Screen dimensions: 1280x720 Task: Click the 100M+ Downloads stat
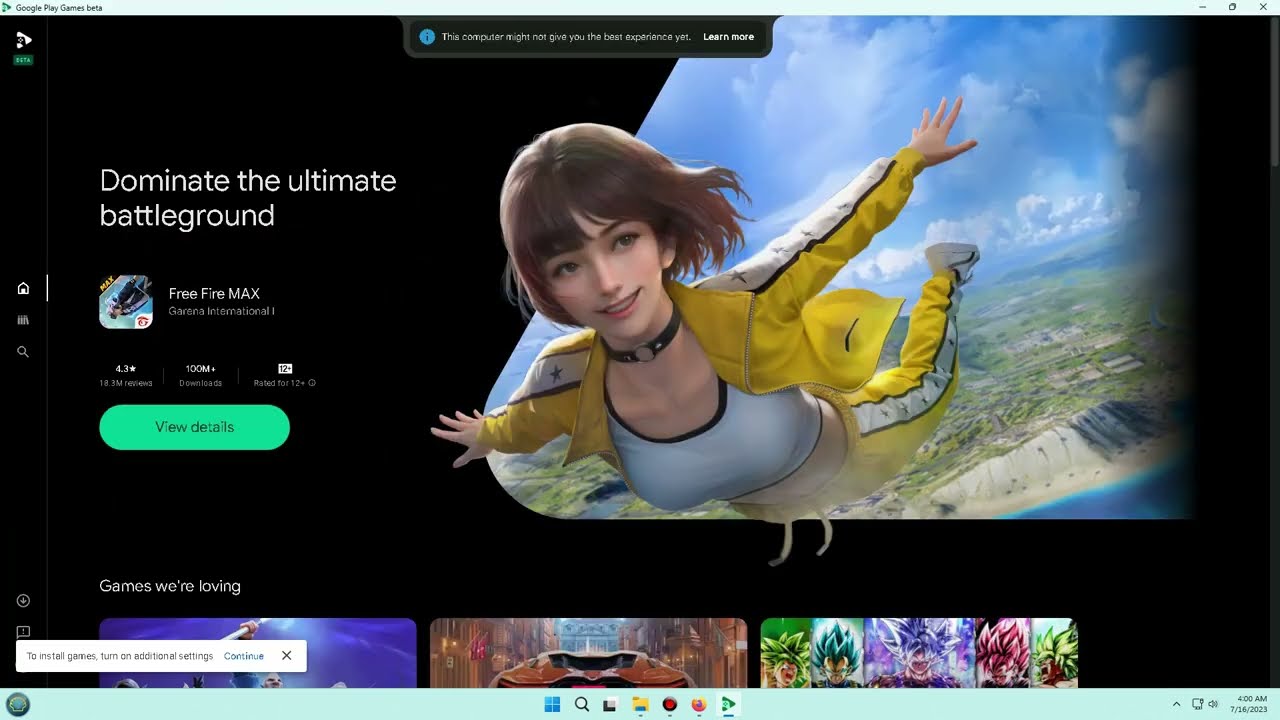tap(200, 375)
